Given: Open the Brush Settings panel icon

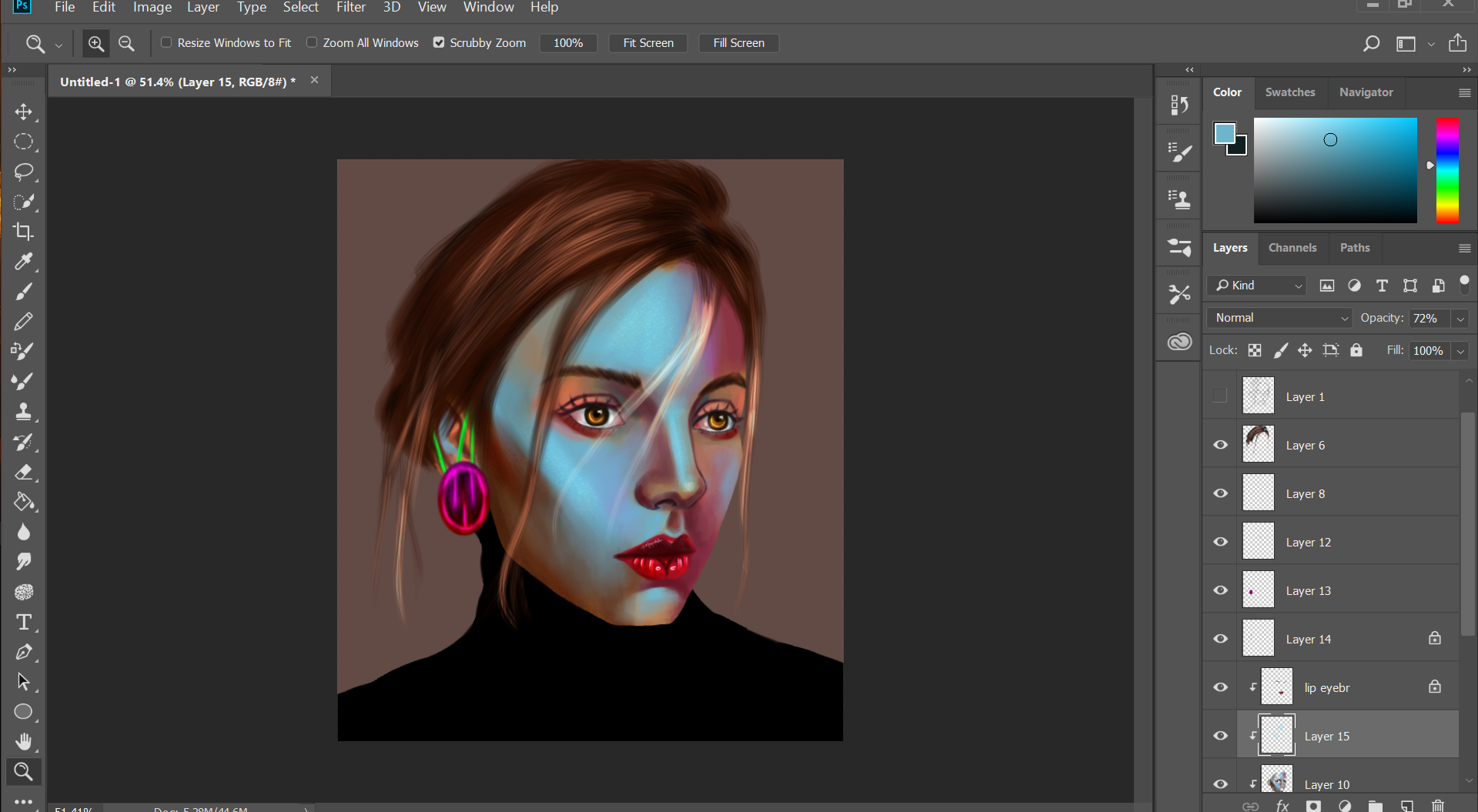Looking at the screenshot, I should coord(1179,152).
